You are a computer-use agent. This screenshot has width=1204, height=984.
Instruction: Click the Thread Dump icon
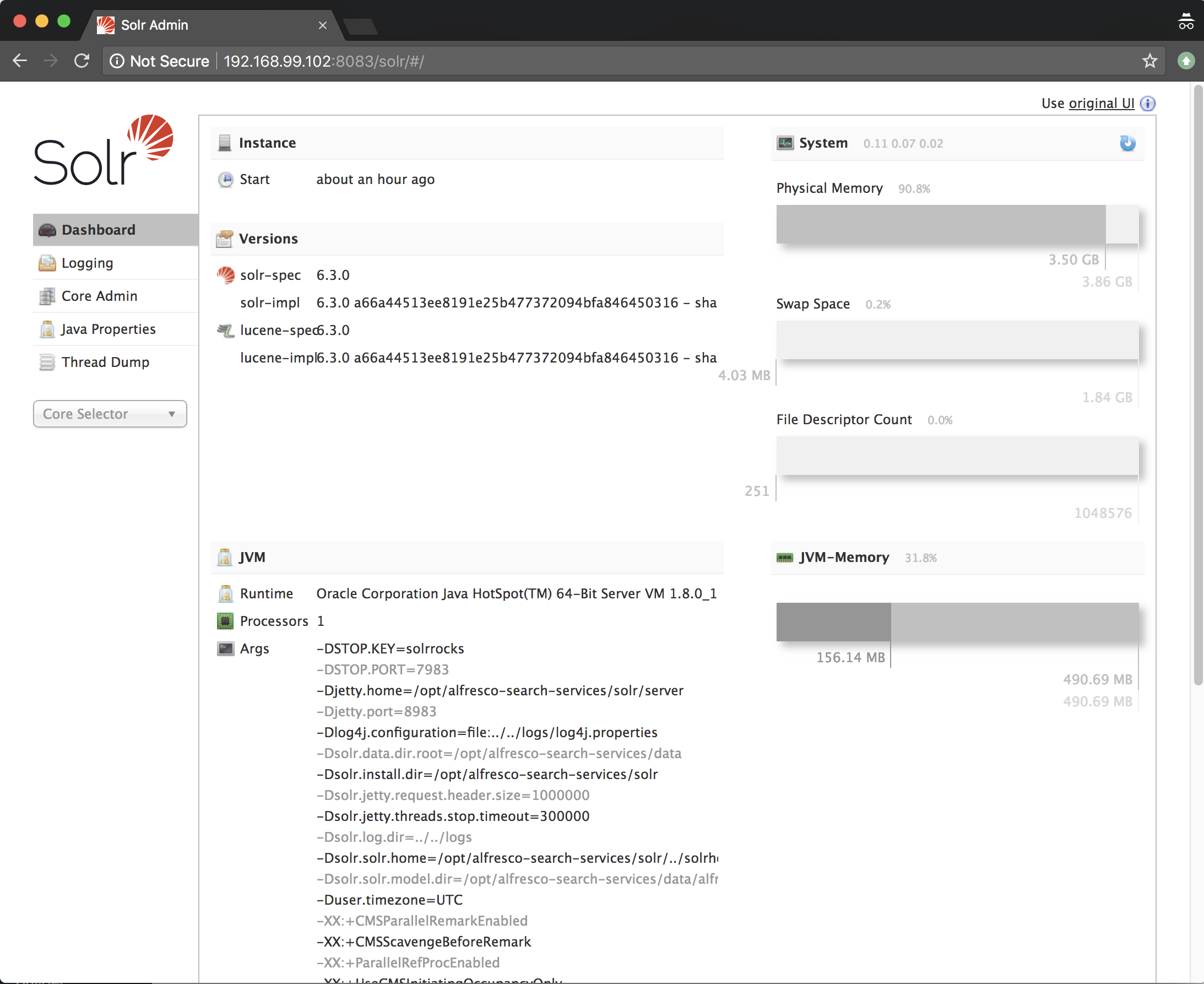tap(47, 362)
